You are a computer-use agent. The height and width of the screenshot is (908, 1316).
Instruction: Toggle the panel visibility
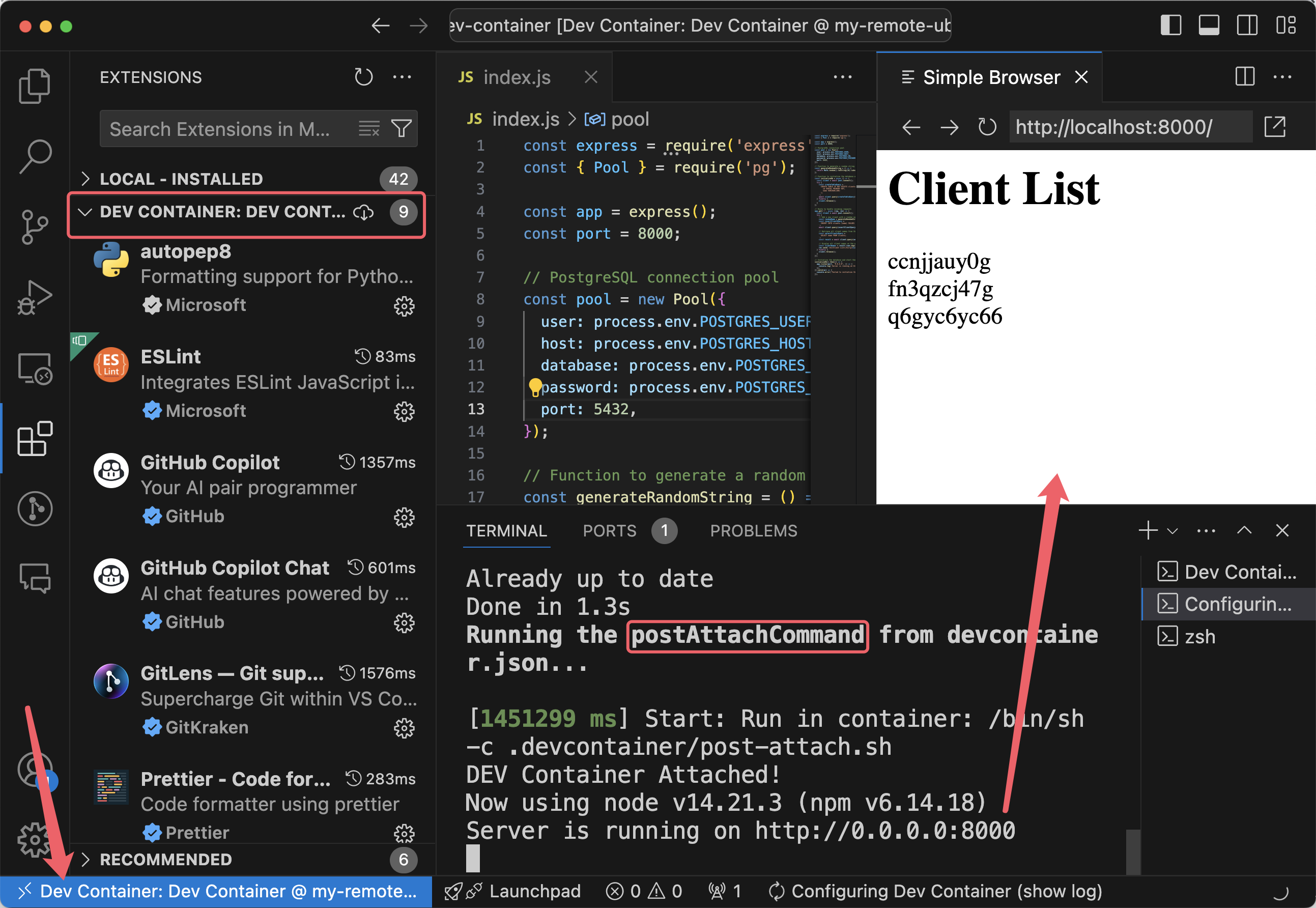pyautogui.click(x=1209, y=25)
